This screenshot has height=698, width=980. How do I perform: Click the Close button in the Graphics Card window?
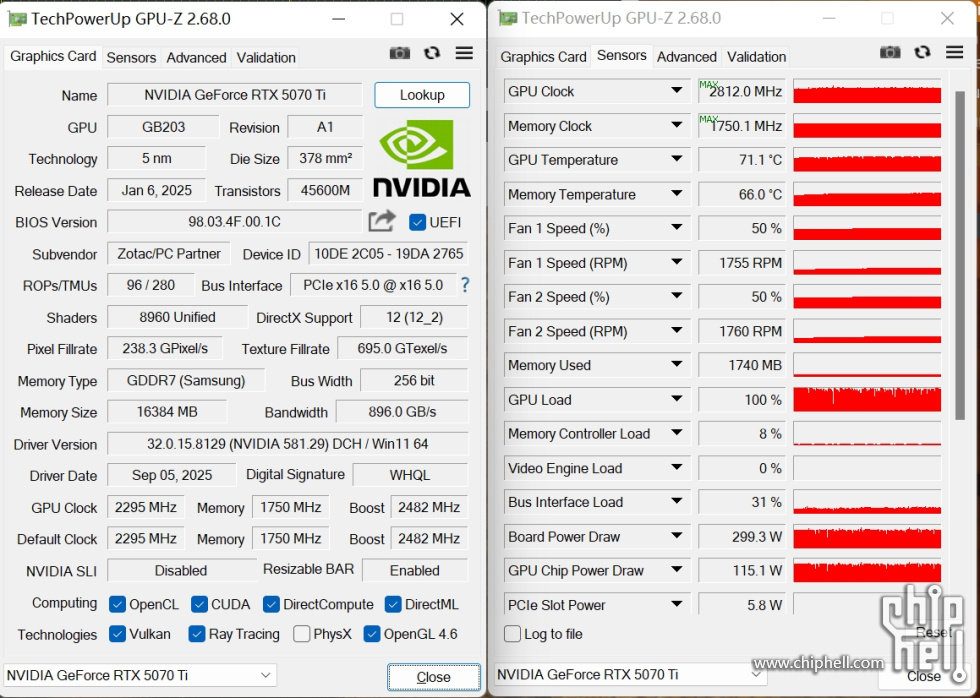click(434, 677)
